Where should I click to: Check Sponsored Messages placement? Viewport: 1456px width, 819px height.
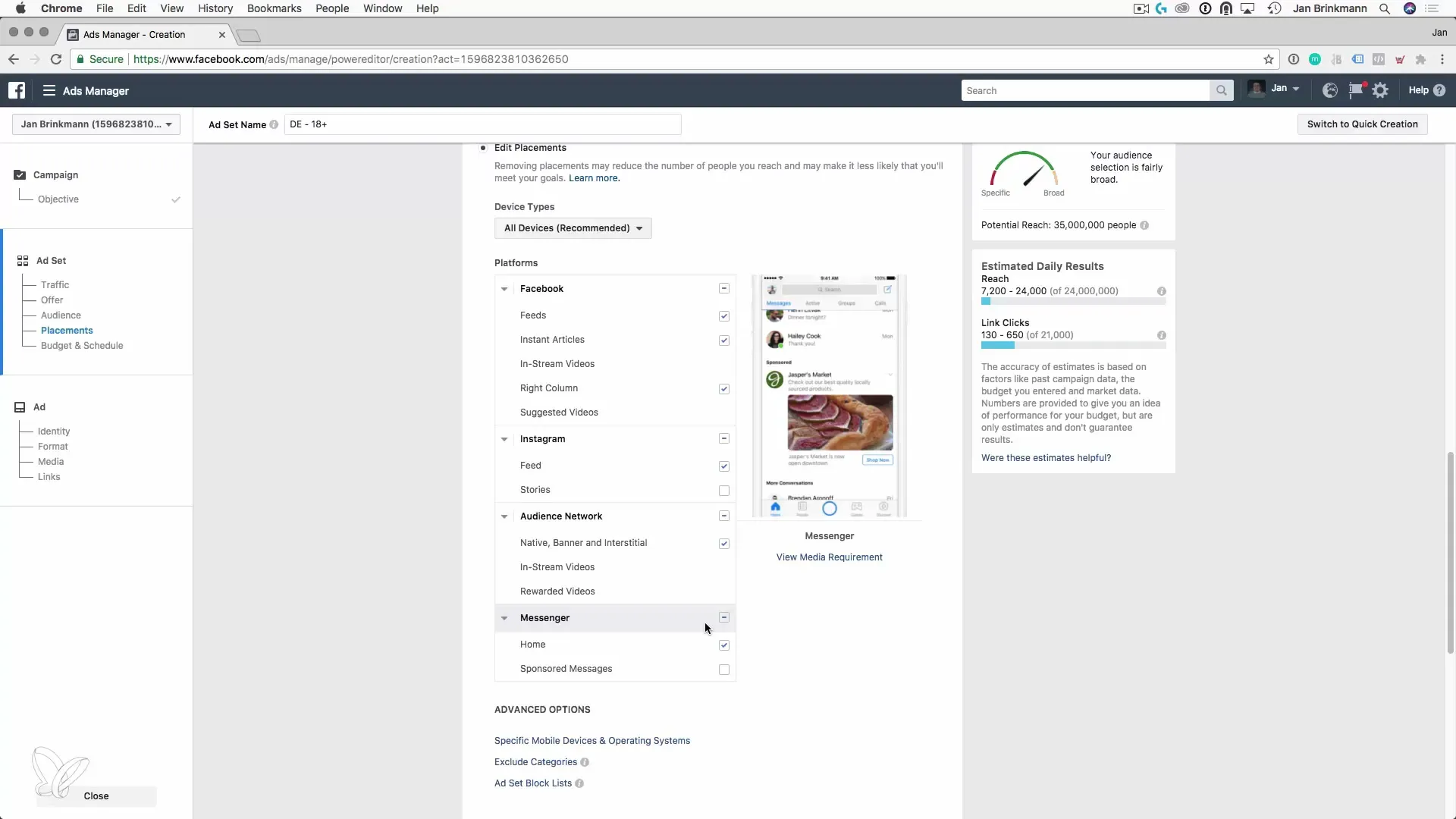coord(724,670)
